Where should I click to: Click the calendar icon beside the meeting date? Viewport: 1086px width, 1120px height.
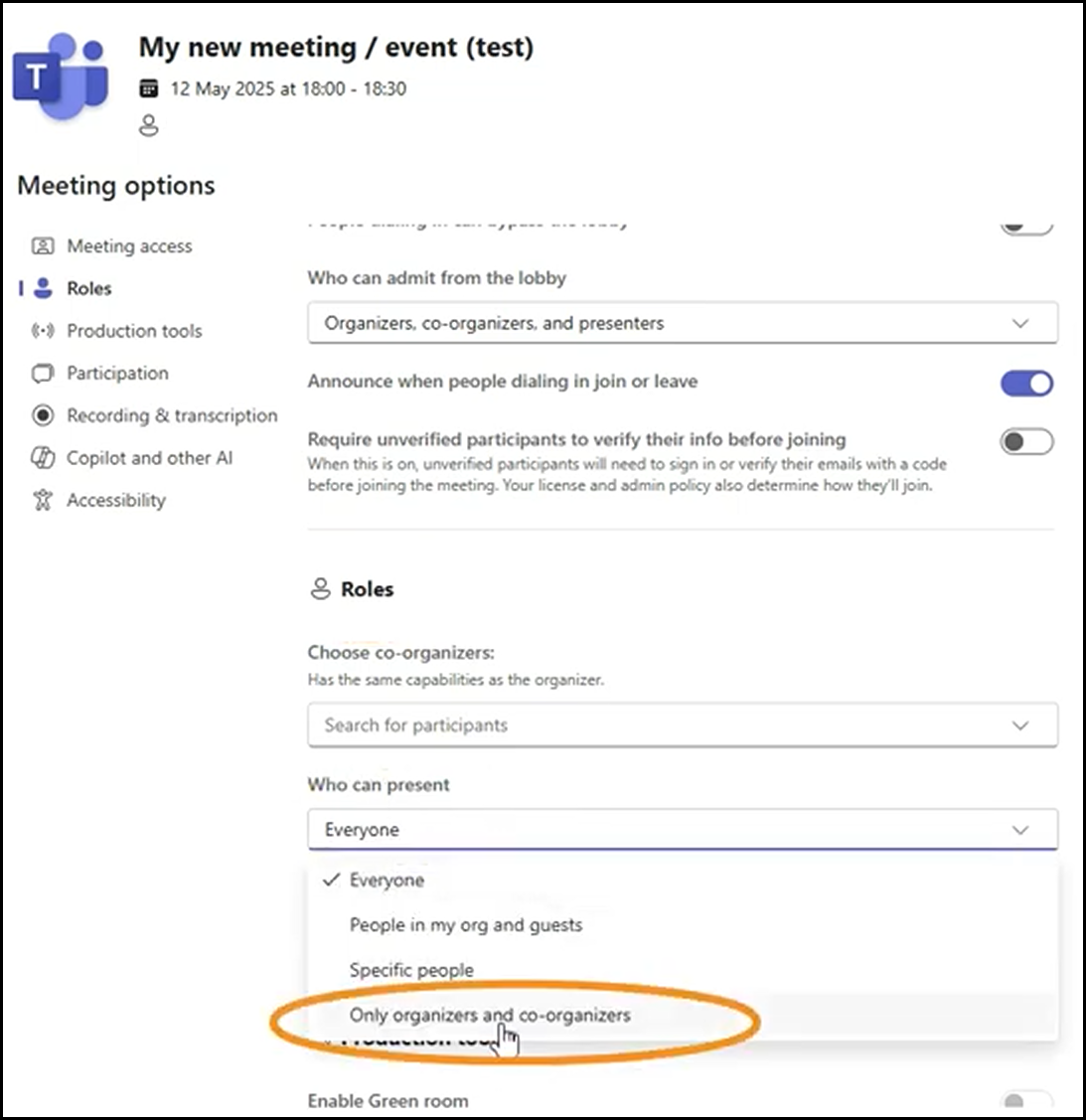coord(148,88)
